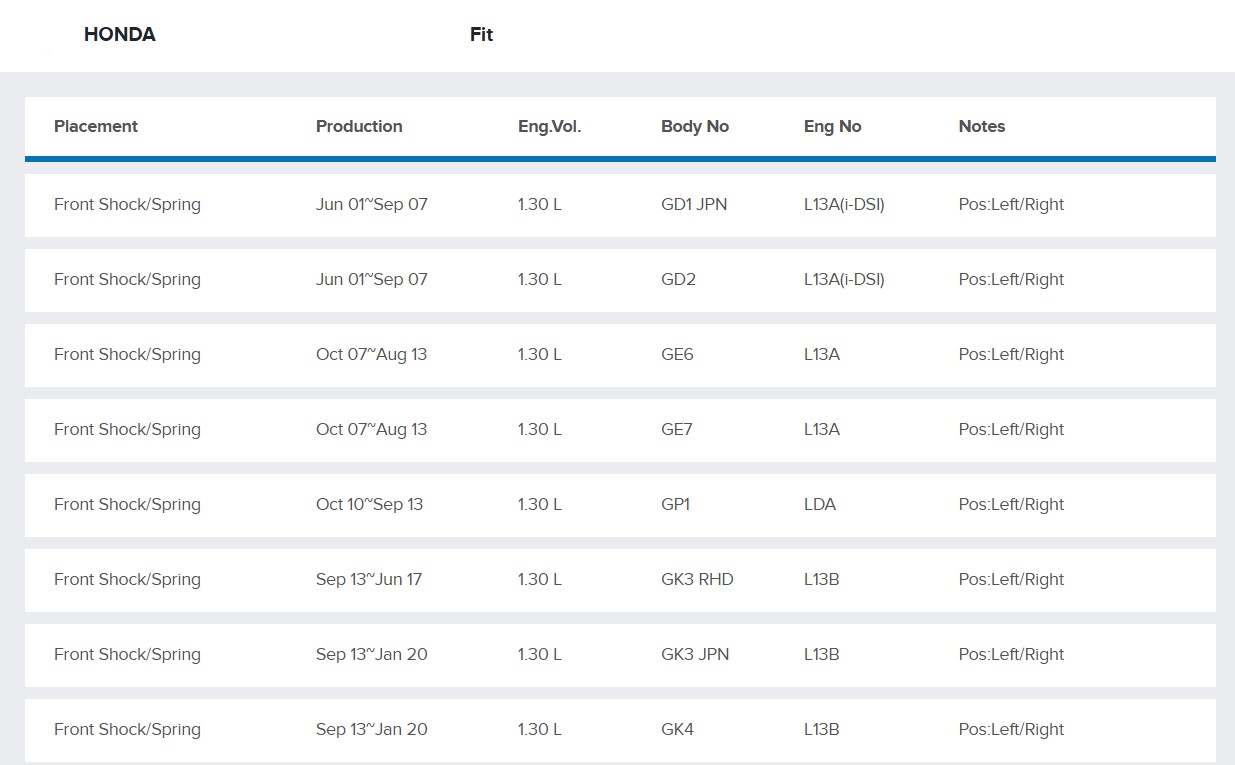Click the GP1 body number cell
The width and height of the screenshot is (1235, 765).
(675, 505)
